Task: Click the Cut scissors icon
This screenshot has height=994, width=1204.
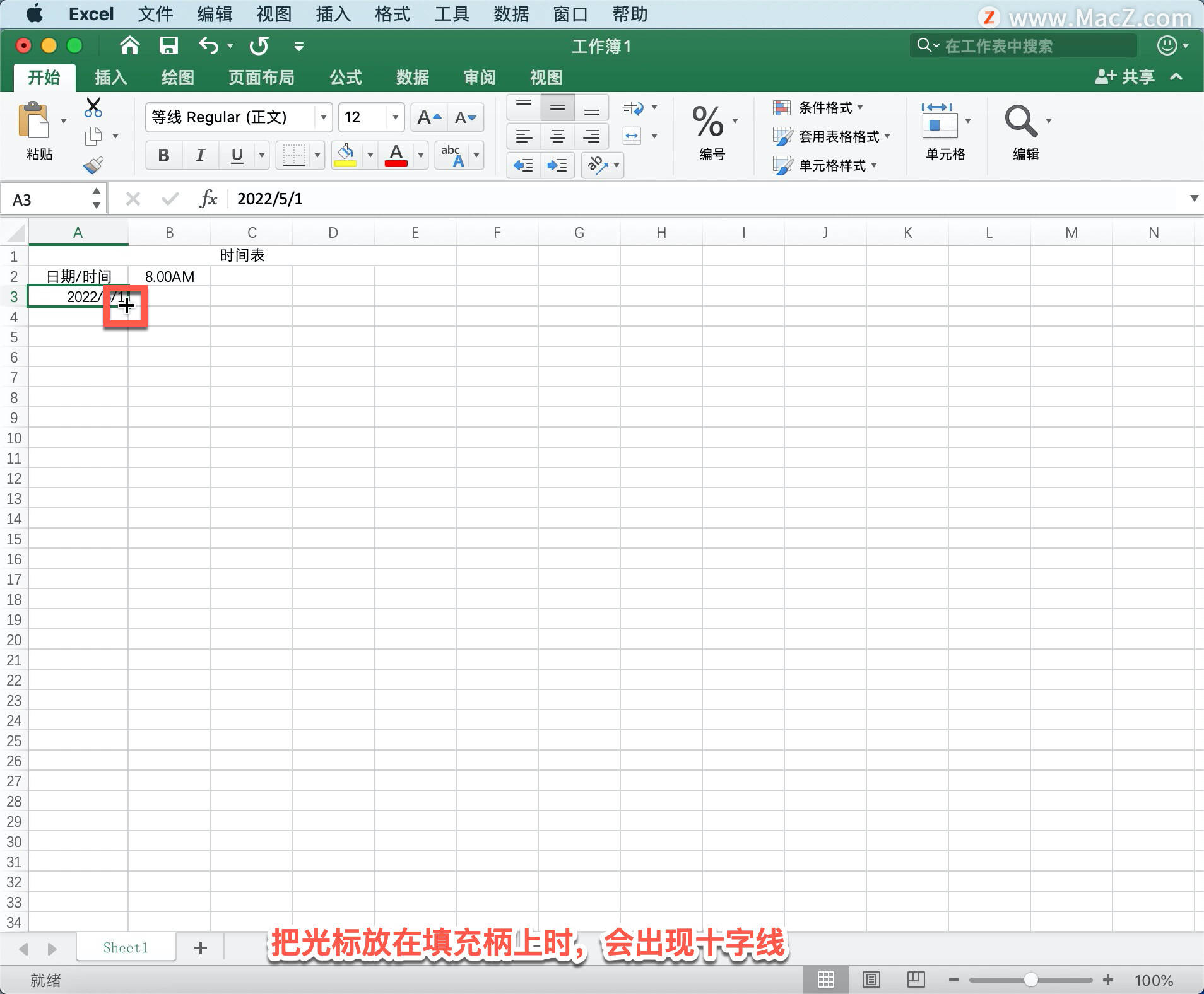Action: click(93, 107)
